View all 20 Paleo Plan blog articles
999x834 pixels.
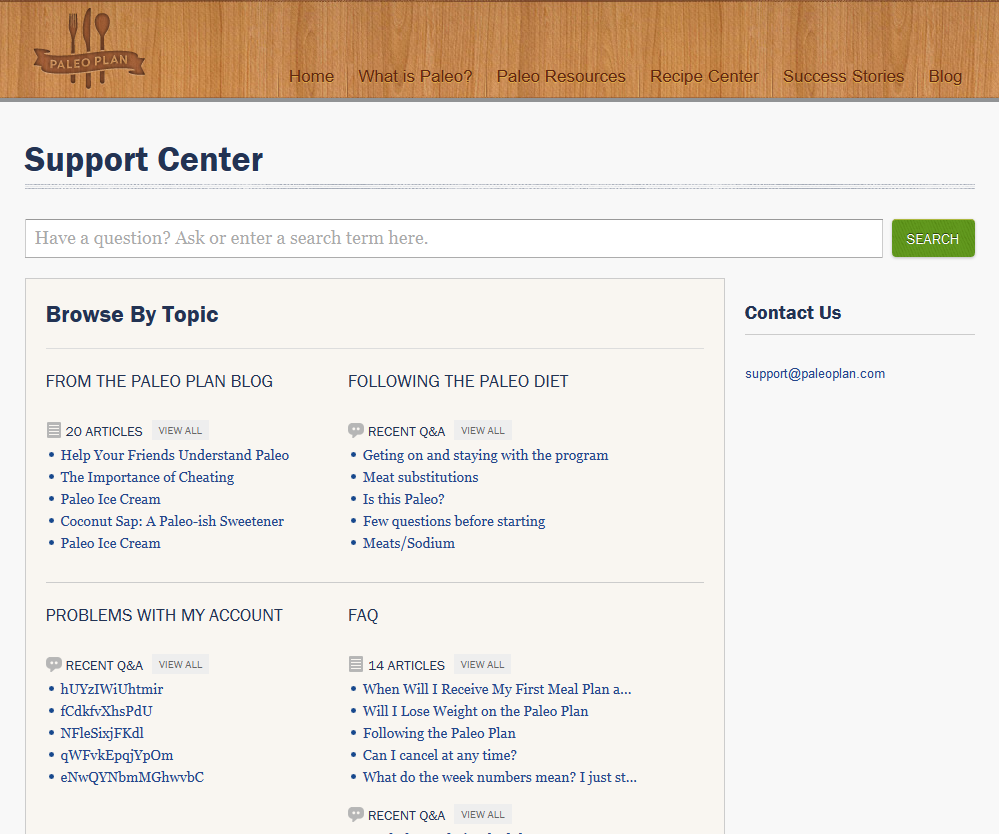(180, 431)
